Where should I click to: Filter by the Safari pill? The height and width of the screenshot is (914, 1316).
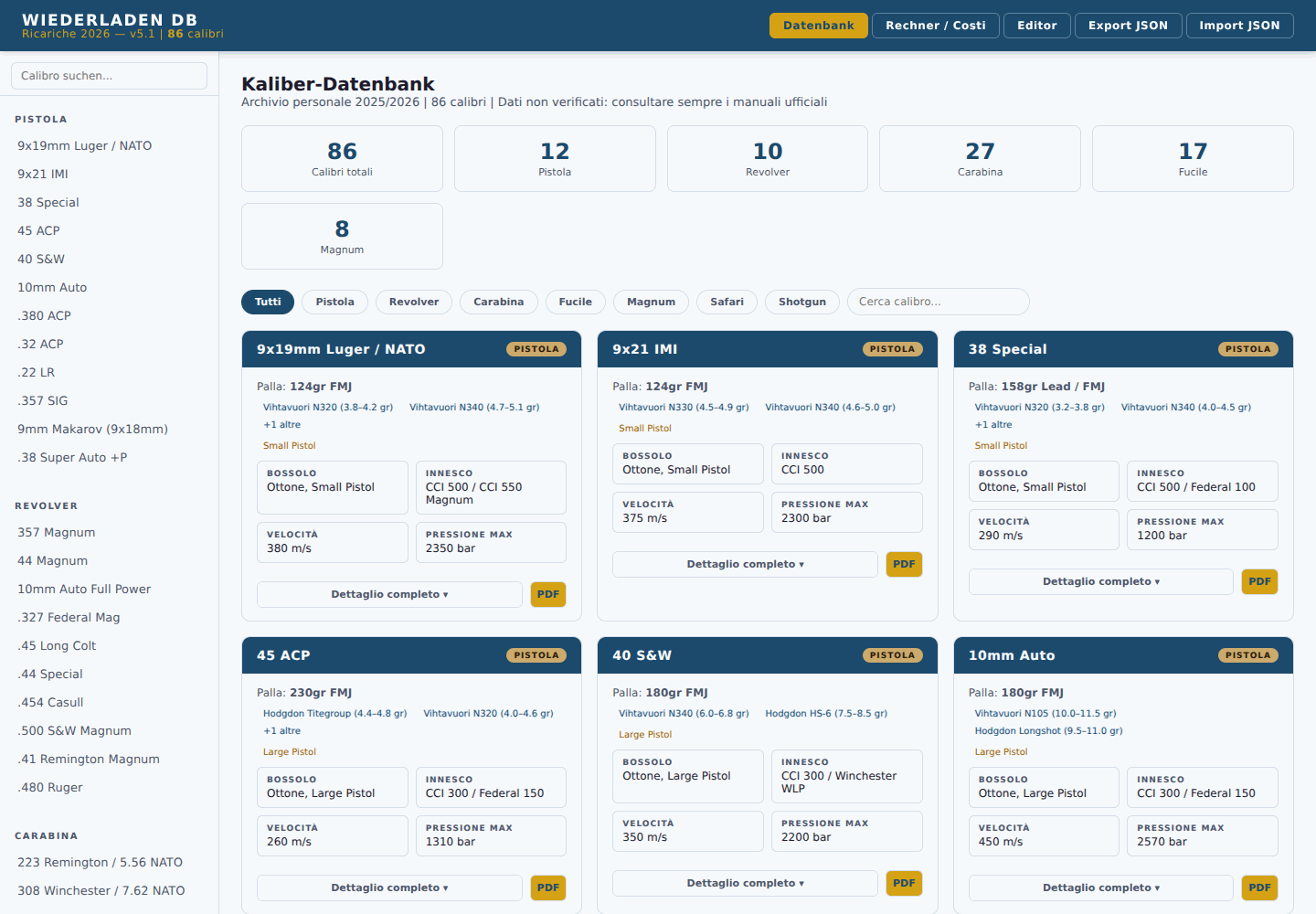(727, 302)
